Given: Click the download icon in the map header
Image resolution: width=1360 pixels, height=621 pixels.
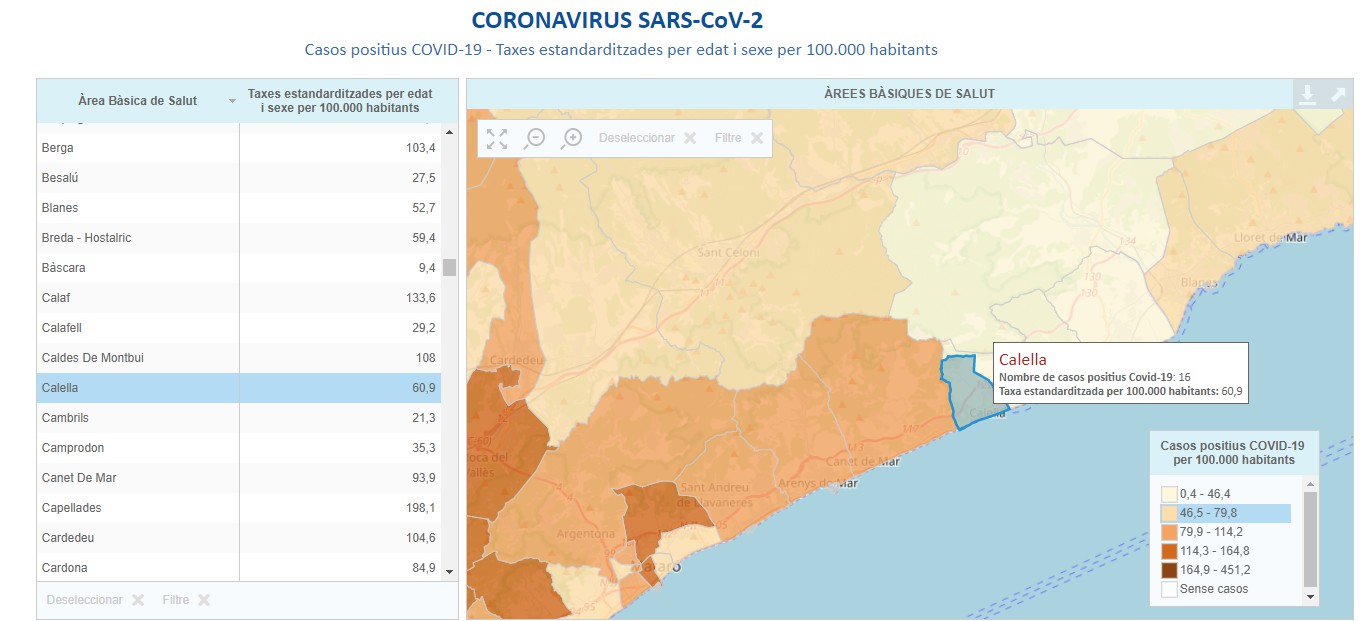Looking at the screenshot, I should pos(1306,95).
